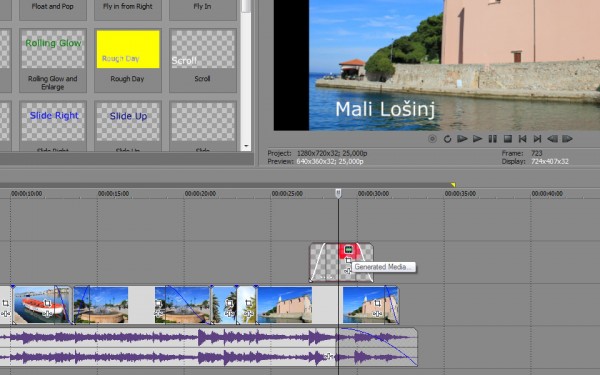Open Generated Media icon on text event
Viewport: 600px width, 375px height.
[348, 250]
